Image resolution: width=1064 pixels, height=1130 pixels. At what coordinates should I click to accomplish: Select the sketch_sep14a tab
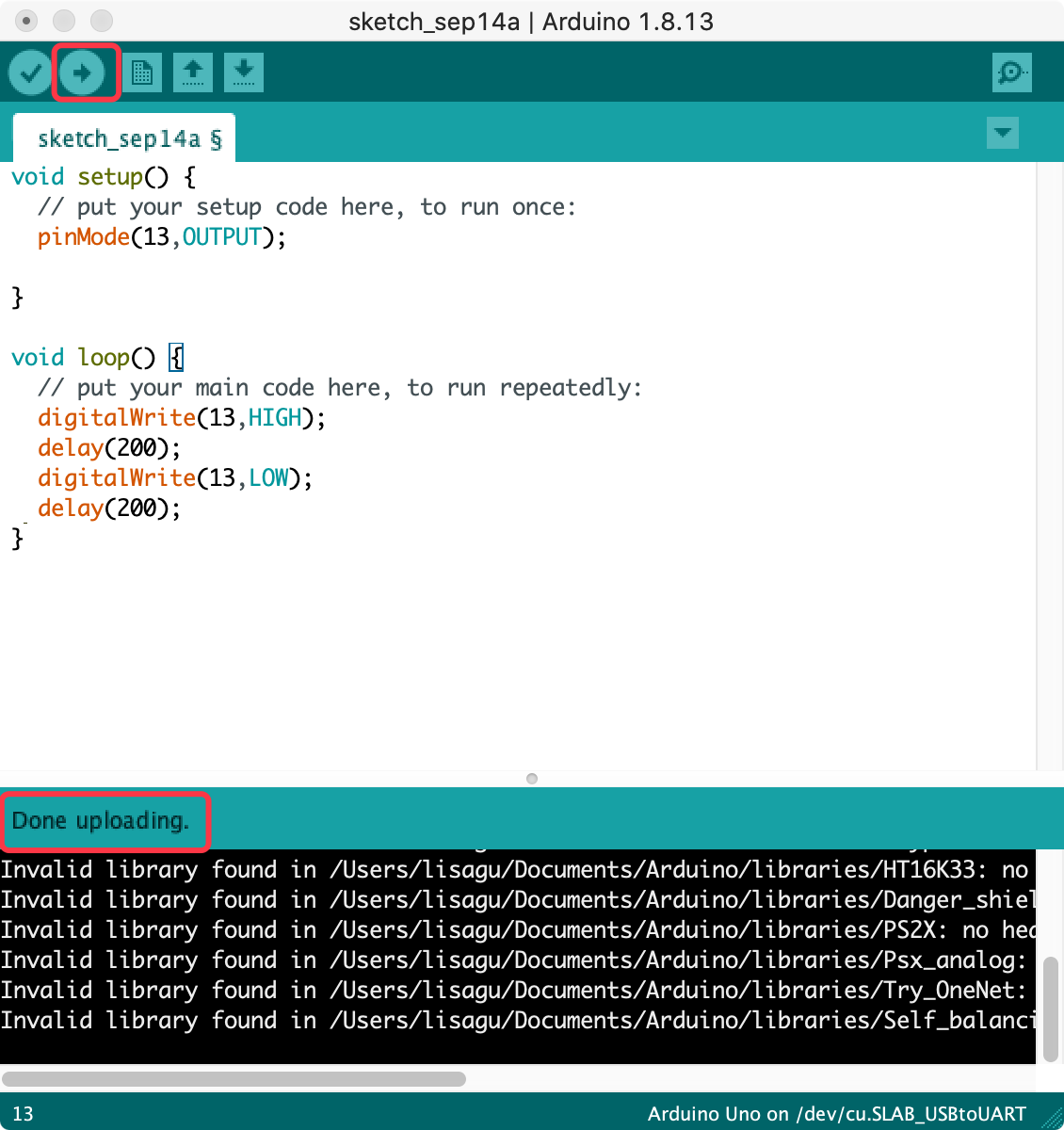point(123,139)
